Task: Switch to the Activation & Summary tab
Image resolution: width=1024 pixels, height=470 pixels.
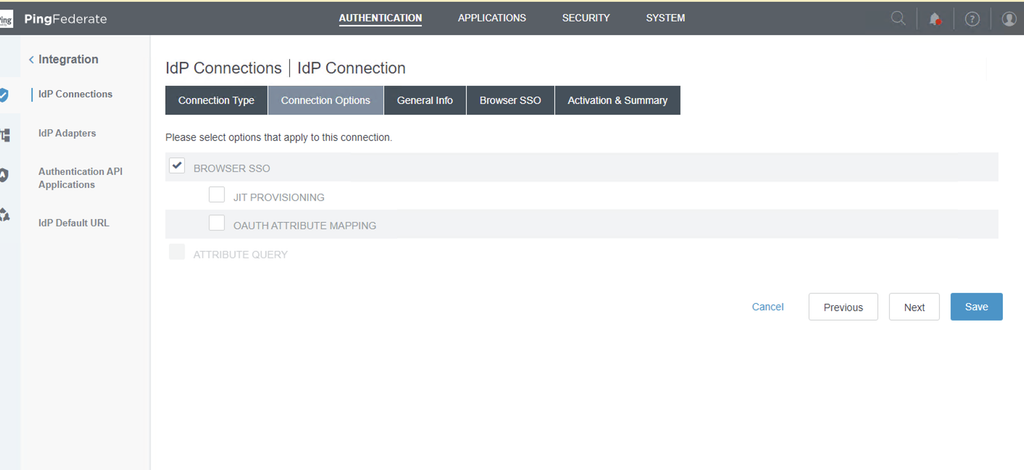Action: click(x=618, y=101)
